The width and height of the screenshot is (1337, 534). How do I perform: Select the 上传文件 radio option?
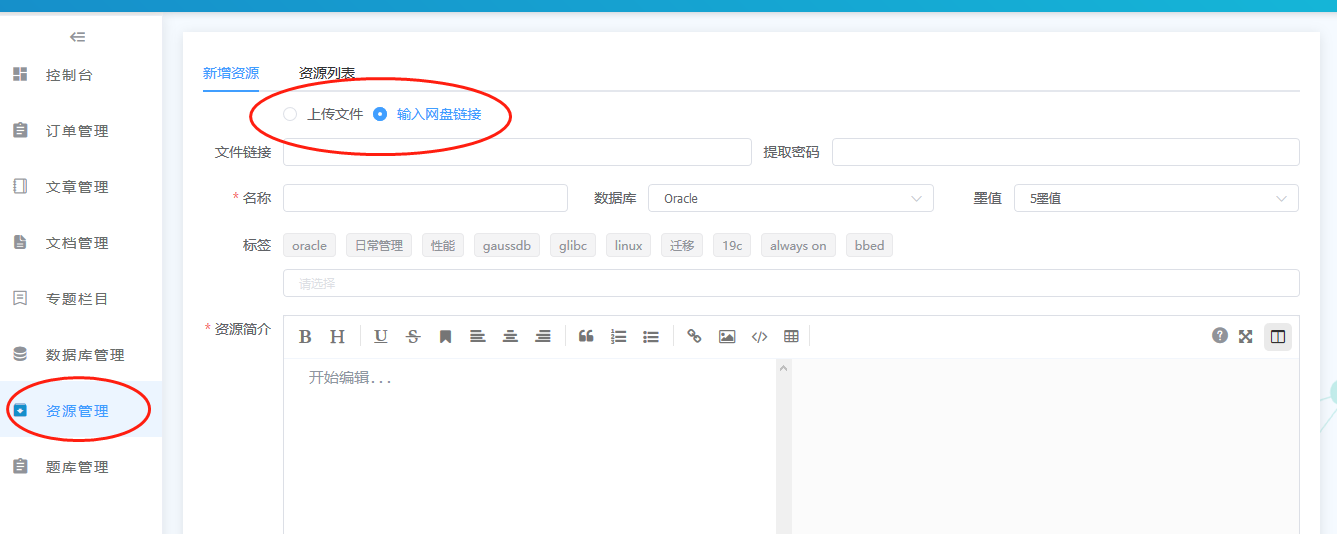[290, 114]
